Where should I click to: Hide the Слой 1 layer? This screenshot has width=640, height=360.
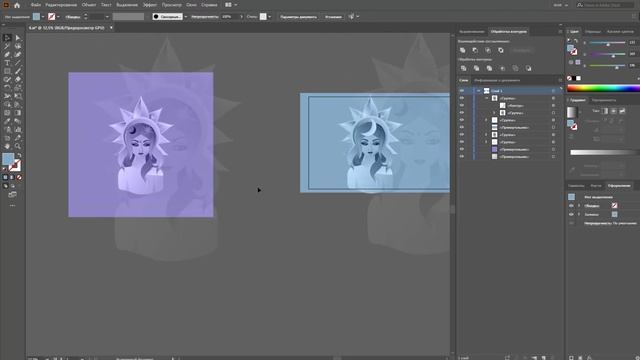pyautogui.click(x=462, y=91)
